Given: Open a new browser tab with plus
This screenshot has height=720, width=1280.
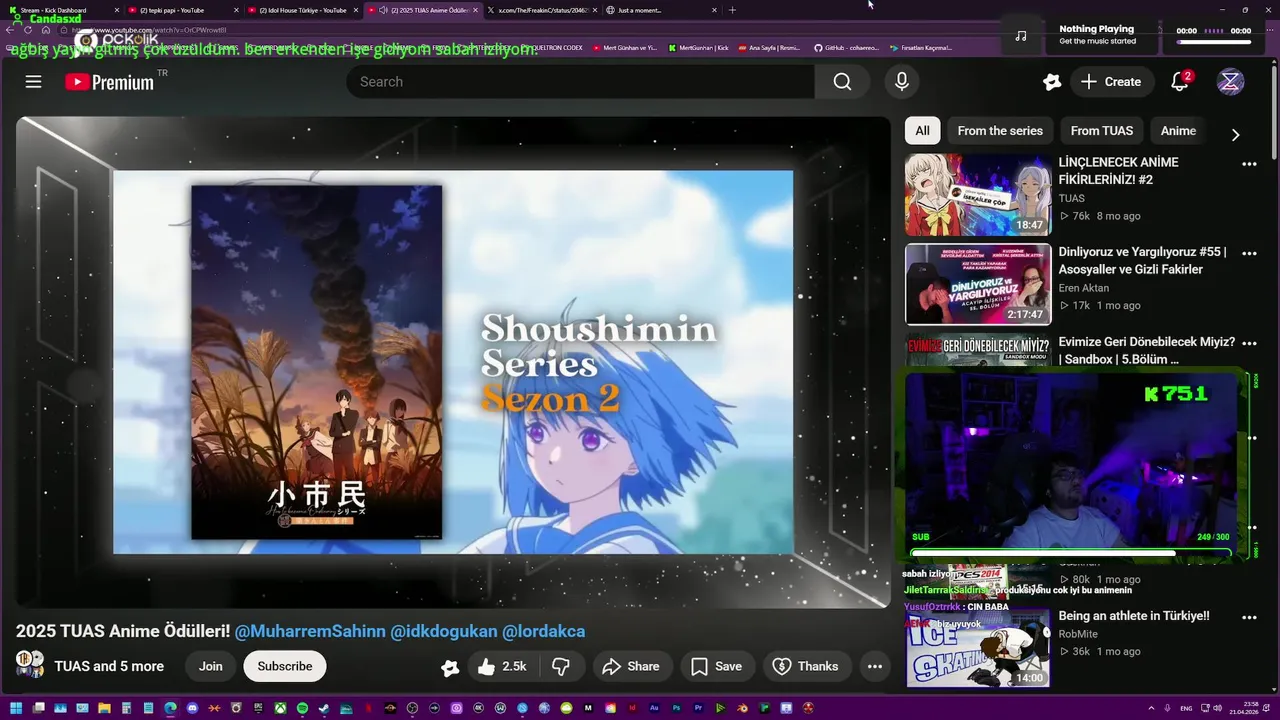Looking at the screenshot, I should [732, 10].
